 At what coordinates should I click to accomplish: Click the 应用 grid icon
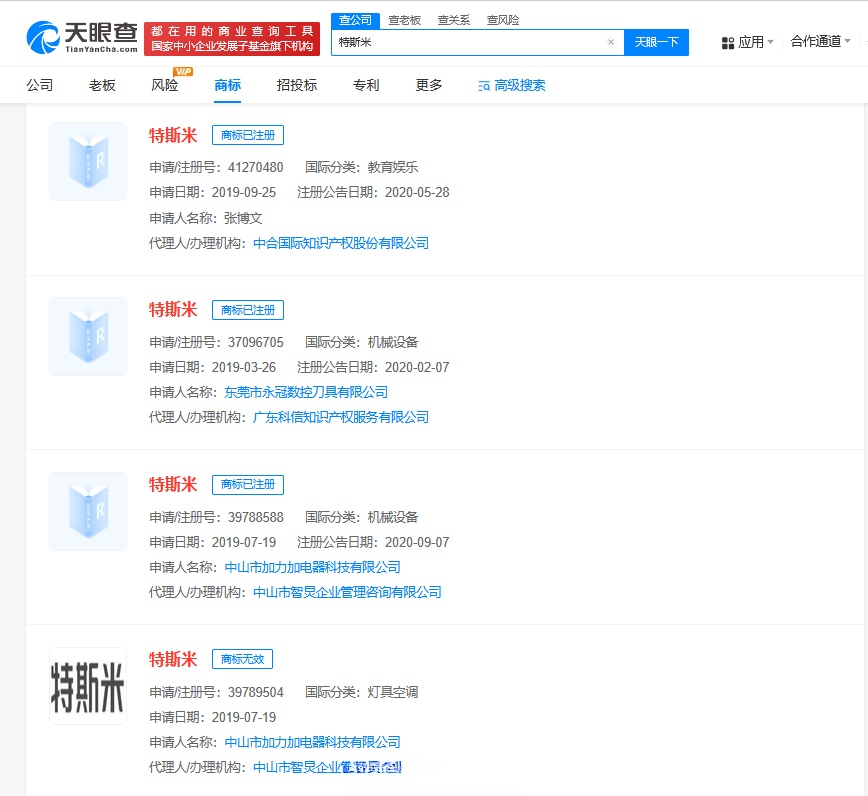(728, 43)
